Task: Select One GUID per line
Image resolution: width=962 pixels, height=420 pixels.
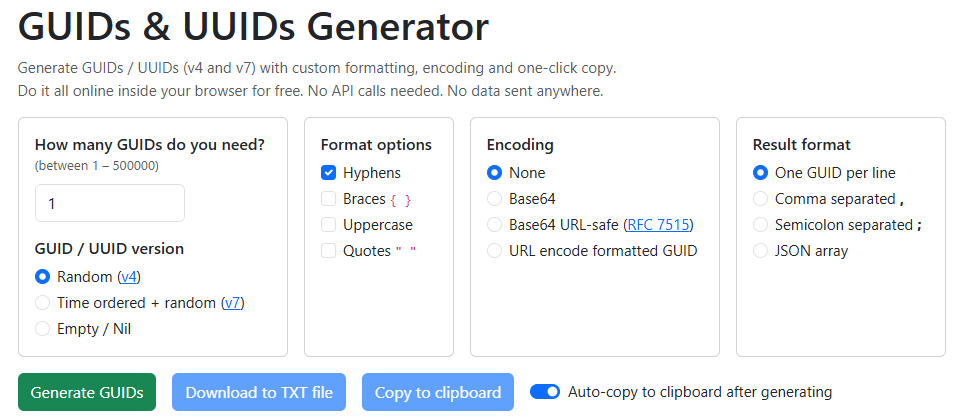Action: coord(760,173)
